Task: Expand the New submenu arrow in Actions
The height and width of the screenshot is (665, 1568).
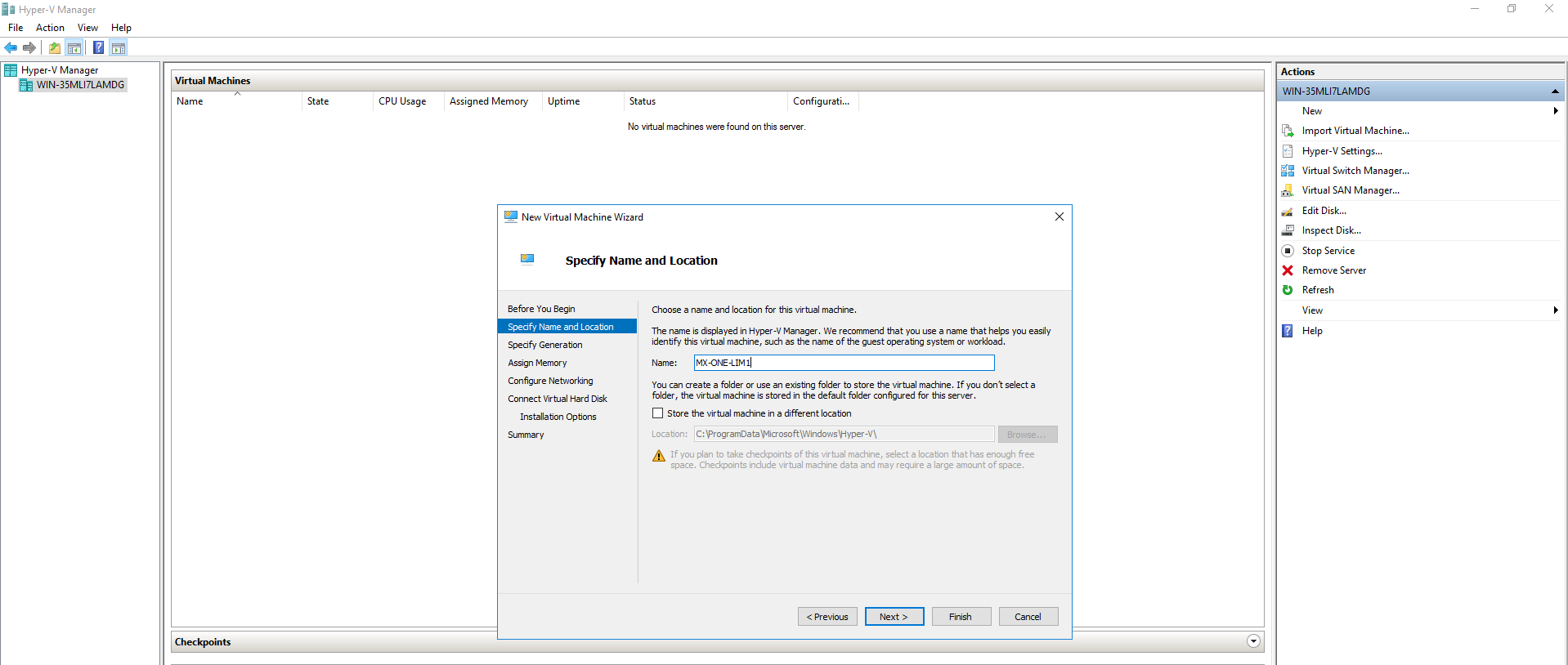Action: coord(1555,111)
